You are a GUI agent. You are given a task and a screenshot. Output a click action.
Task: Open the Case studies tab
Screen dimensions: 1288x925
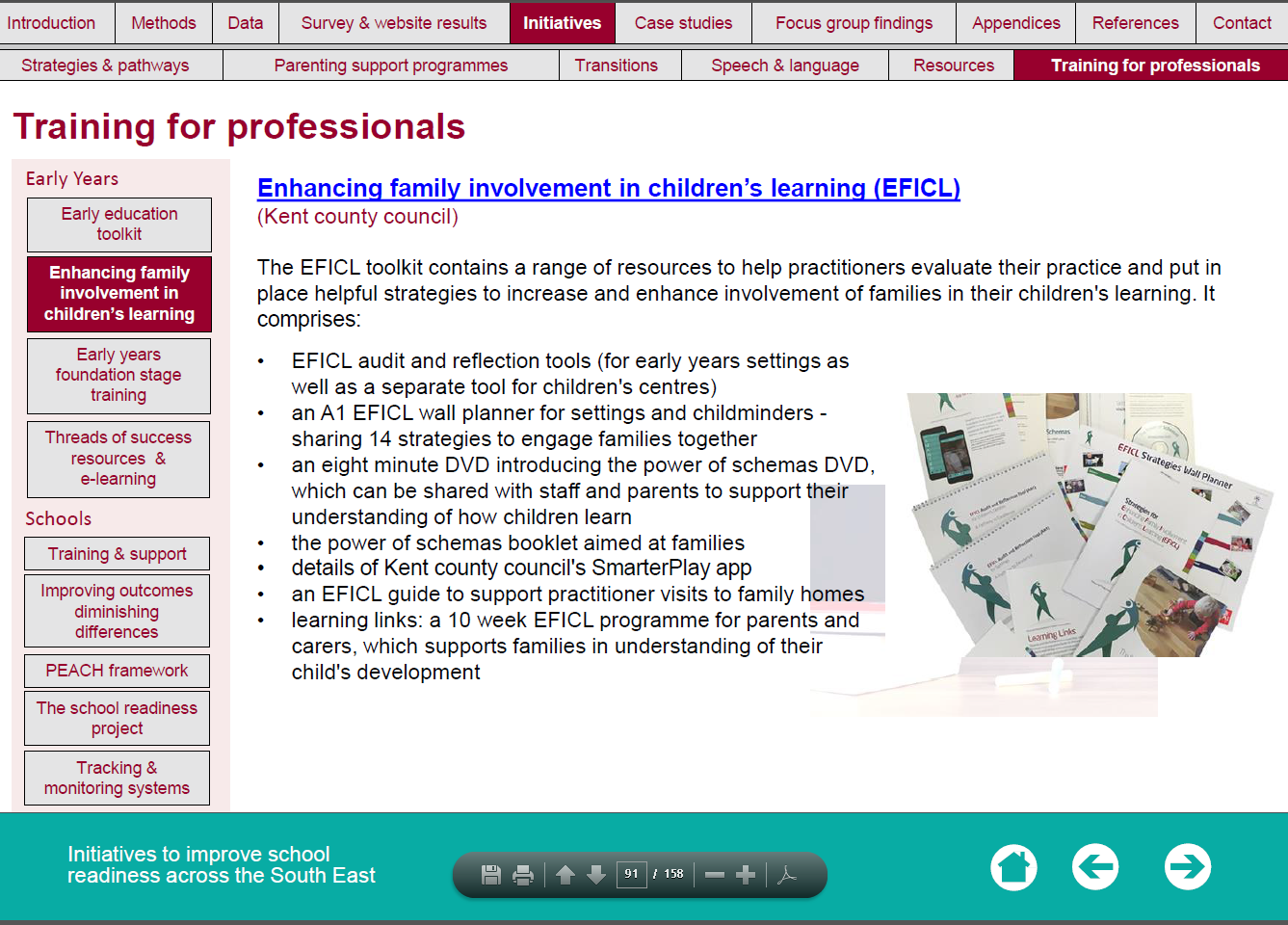coord(683,23)
